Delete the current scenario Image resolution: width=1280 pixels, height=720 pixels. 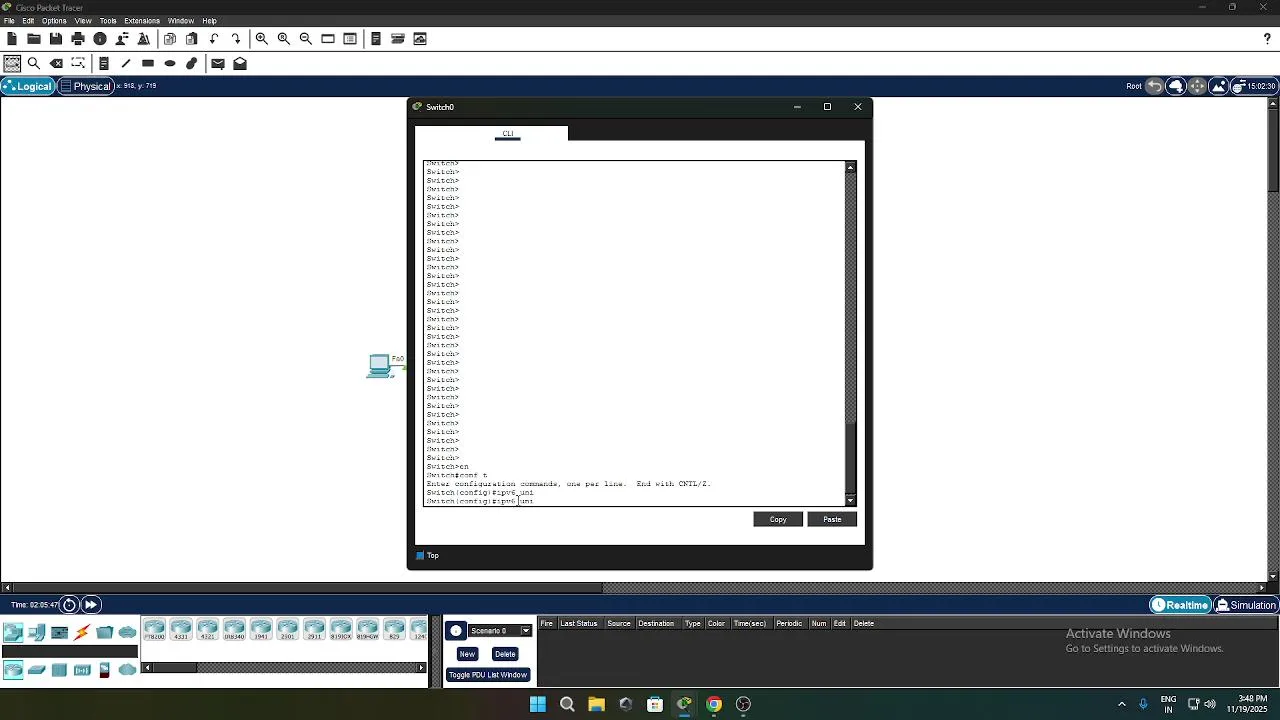[x=505, y=654]
